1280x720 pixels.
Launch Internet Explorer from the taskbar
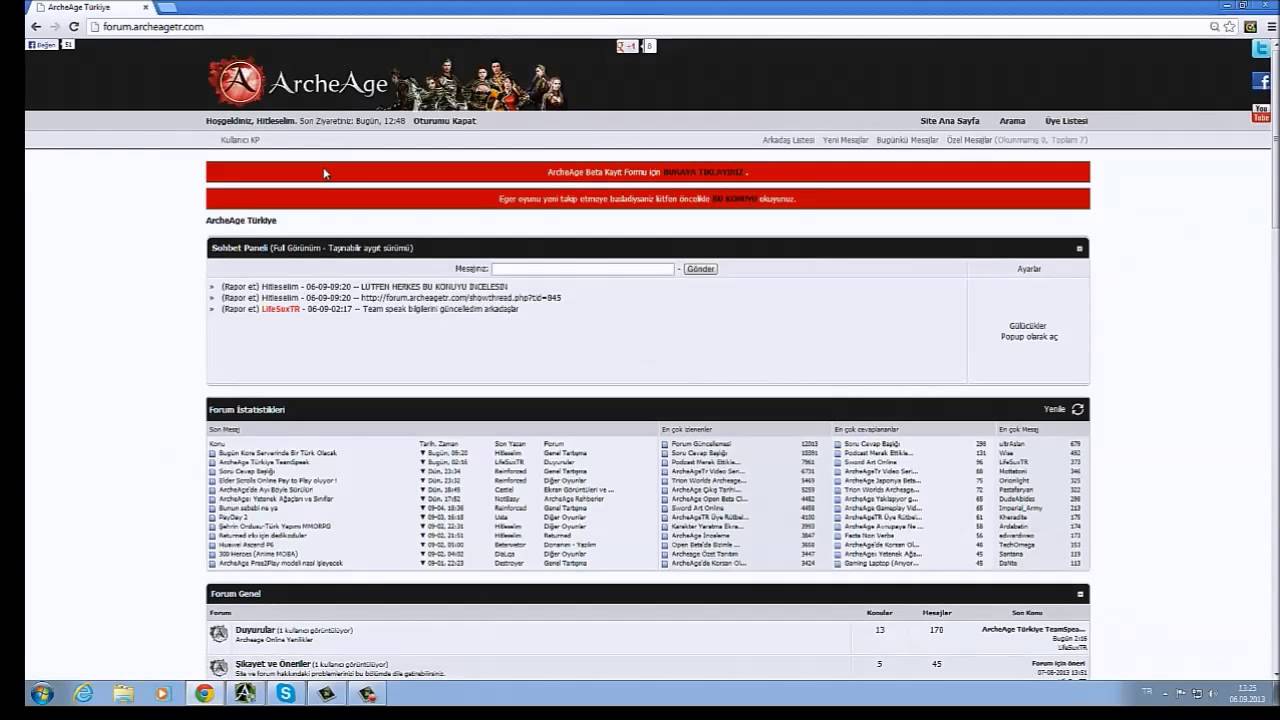point(83,693)
